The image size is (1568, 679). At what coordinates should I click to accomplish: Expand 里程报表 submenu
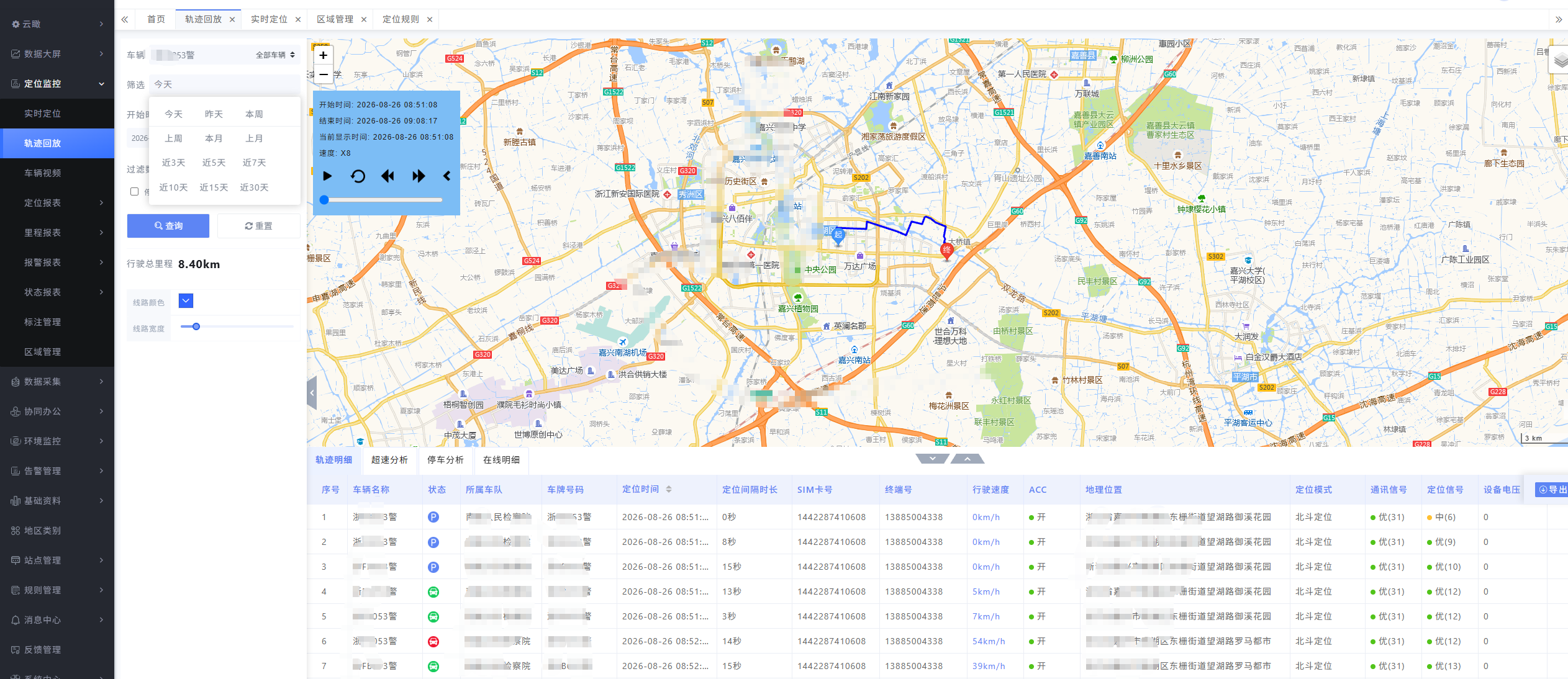(x=57, y=233)
